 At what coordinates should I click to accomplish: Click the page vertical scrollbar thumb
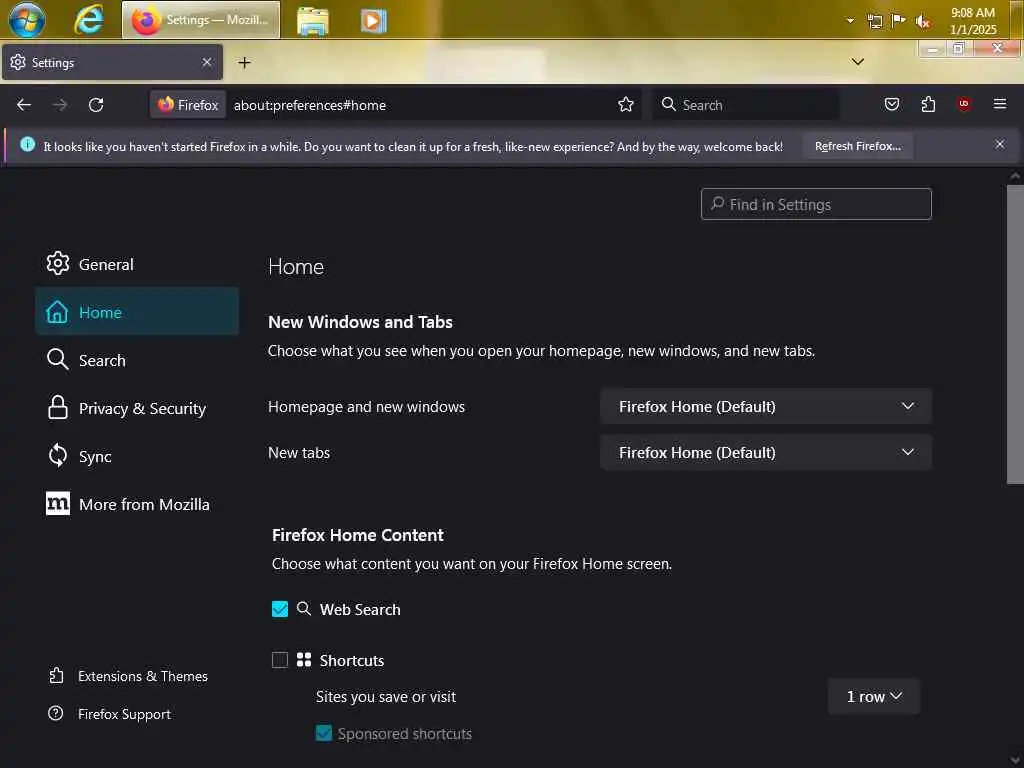1015,334
